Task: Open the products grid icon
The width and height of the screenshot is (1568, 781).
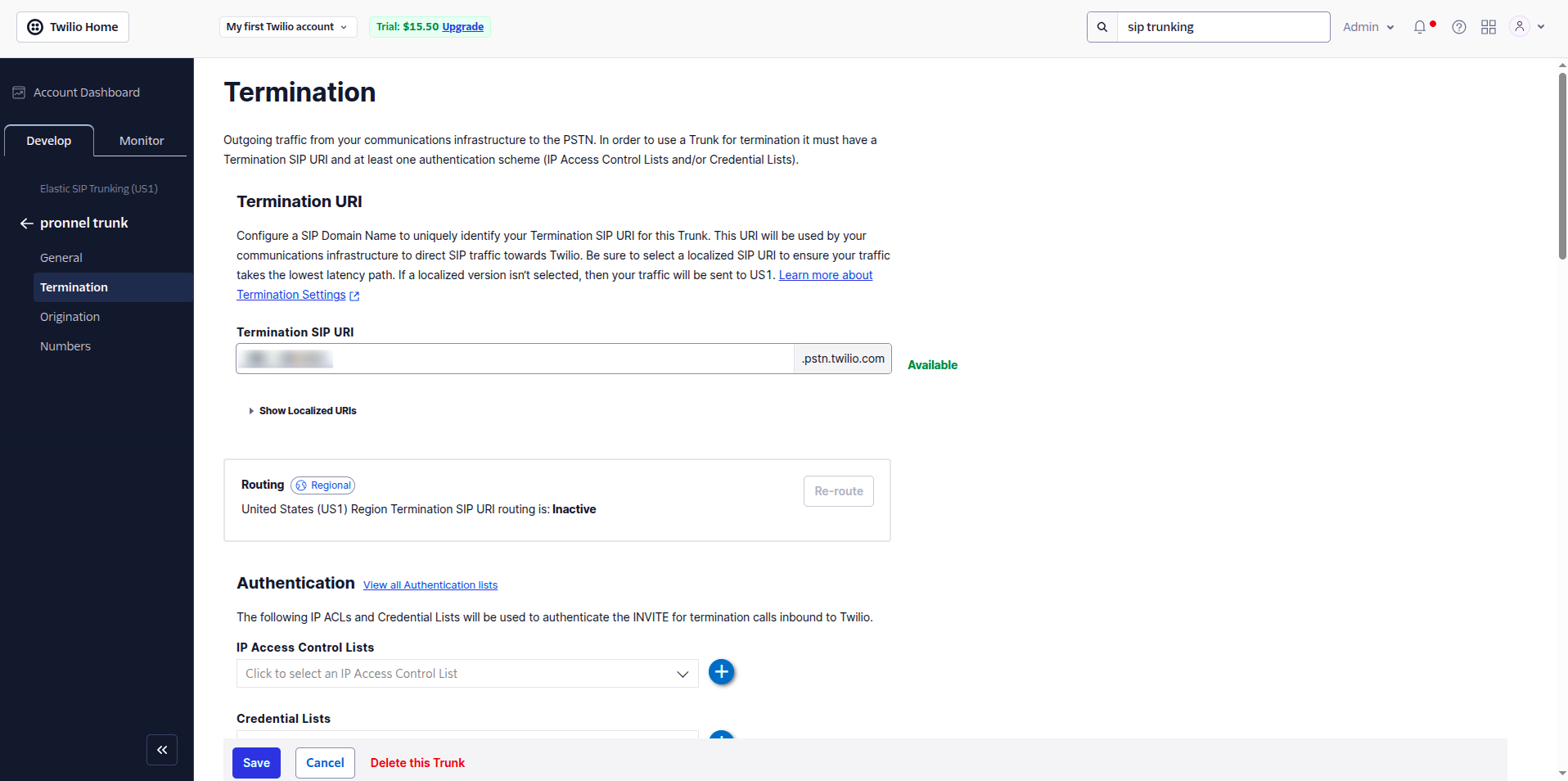Action: pos(1489,27)
